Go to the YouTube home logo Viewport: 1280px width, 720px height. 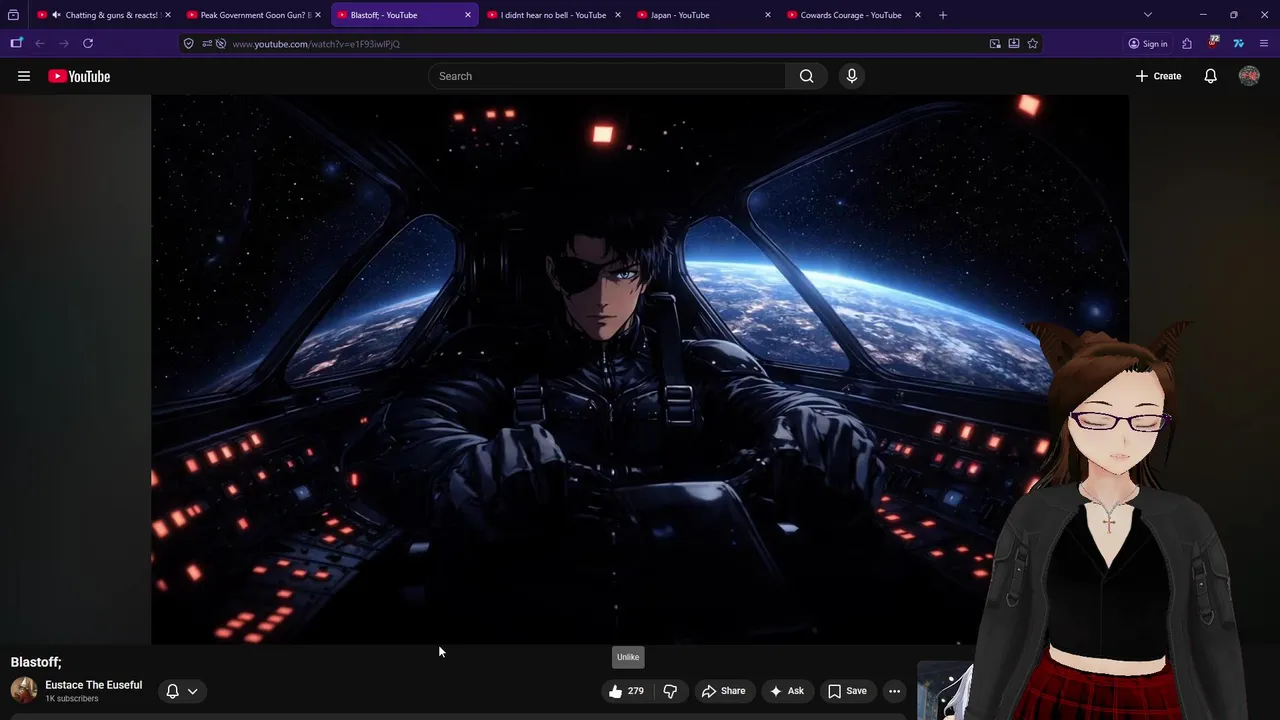(x=79, y=76)
